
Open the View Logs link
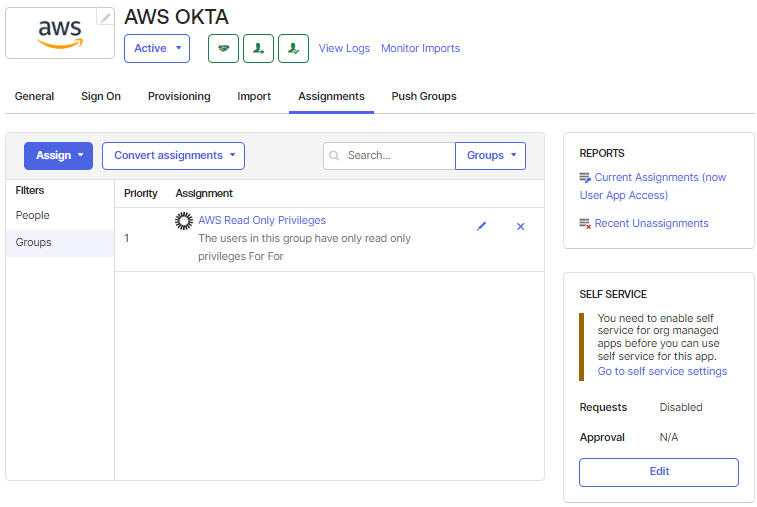tap(344, 48)
